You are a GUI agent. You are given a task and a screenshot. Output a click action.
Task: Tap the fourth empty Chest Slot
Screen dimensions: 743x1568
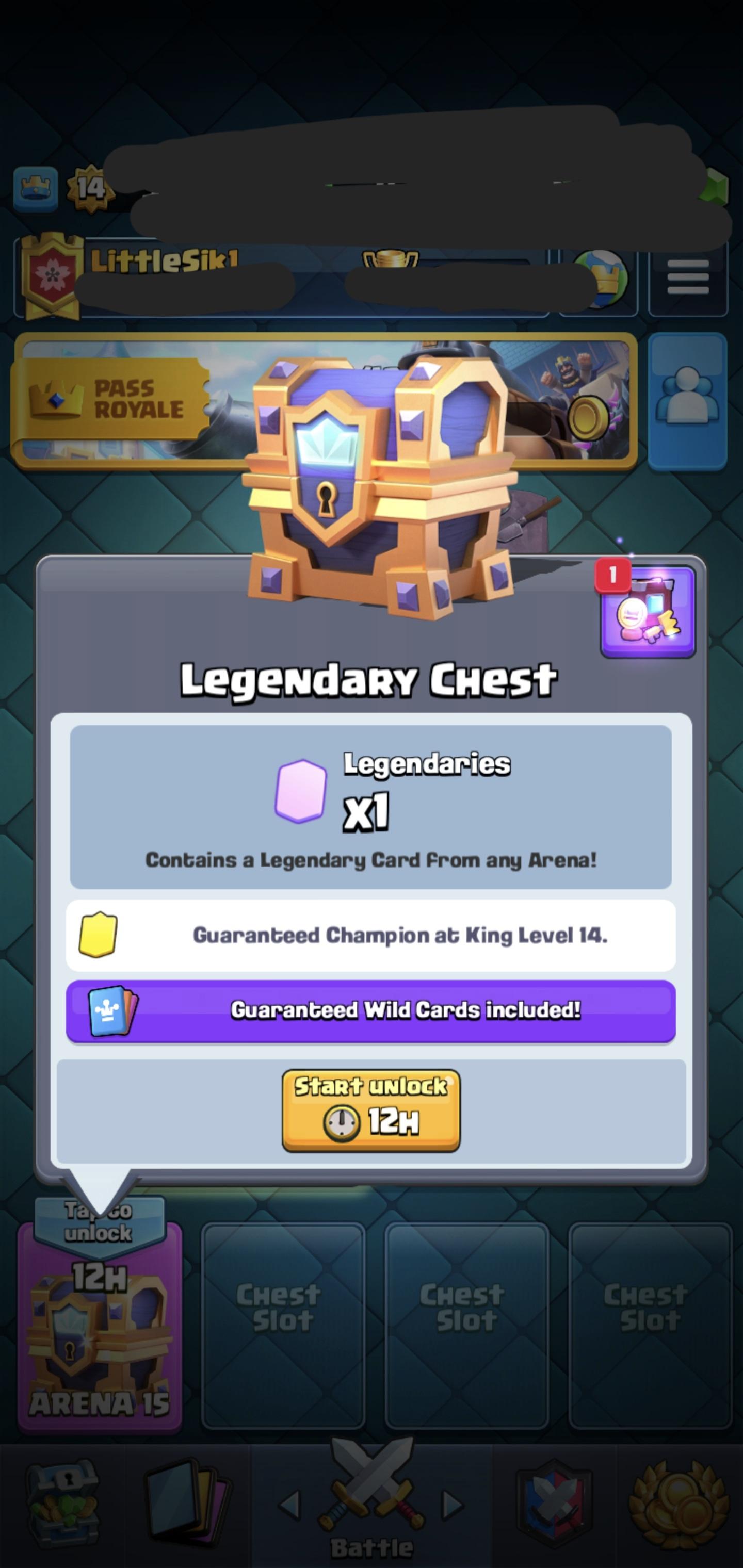pos(650,1325)
